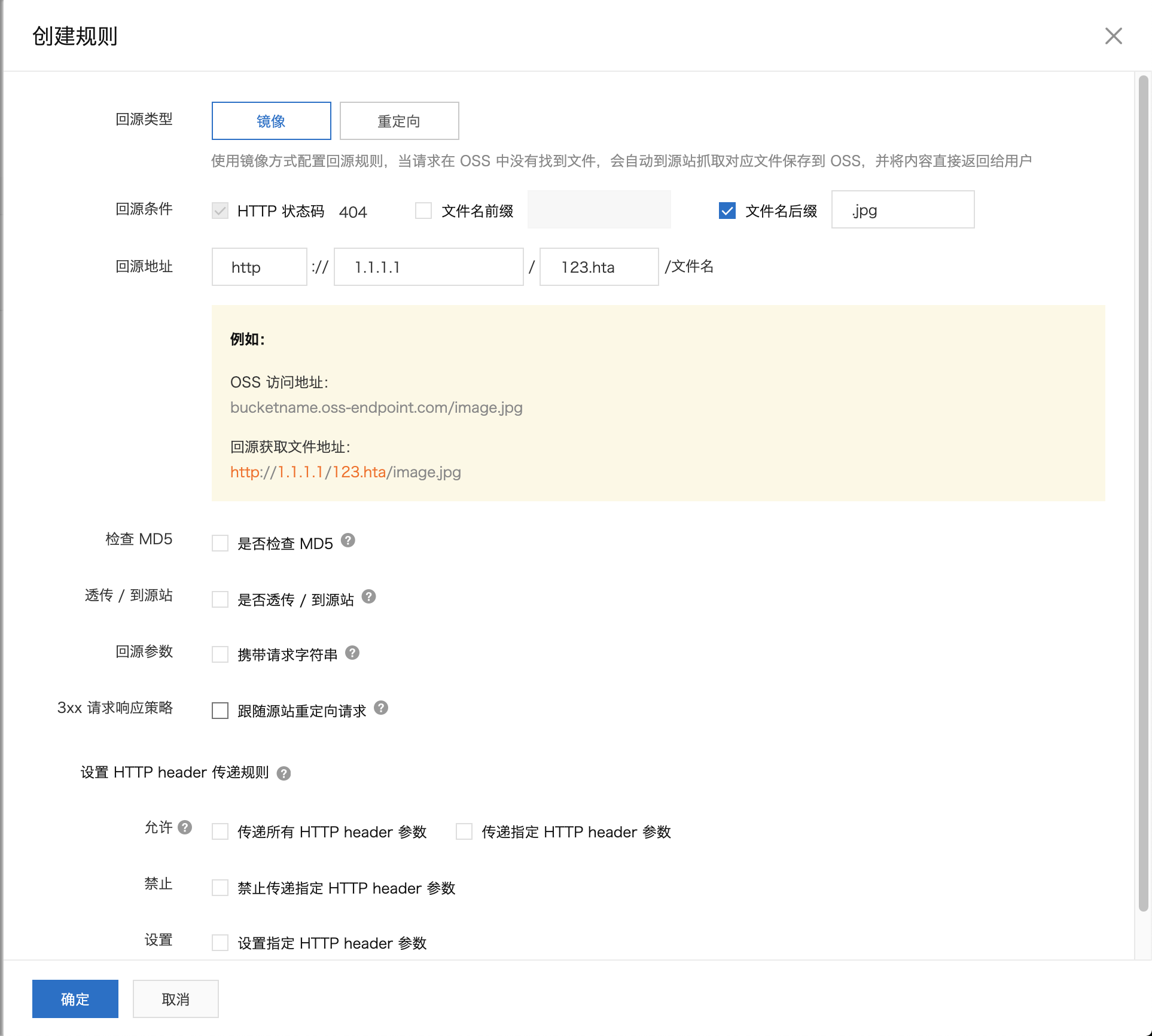The image size is (1152, 1036).
Task: Click the 文件名后缀 .jpg input field
Action: pyautogui.click(x=903, y=209)
